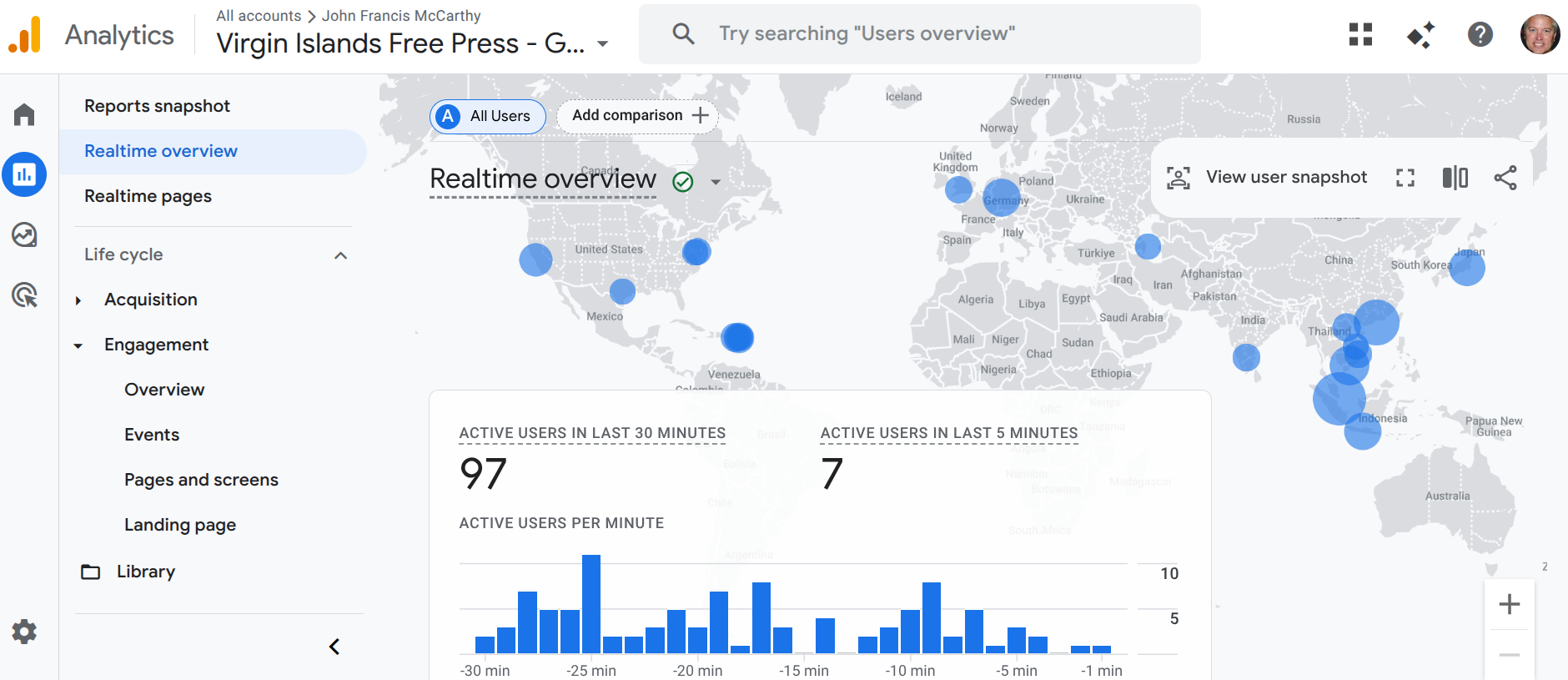Collapse the Life cycle section

341,255
